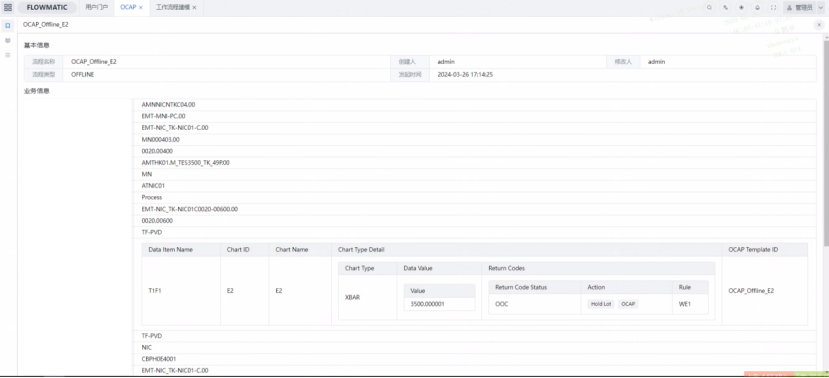
Task: Click the solid diamond icon in top bar
Action: tap(741, 7)
